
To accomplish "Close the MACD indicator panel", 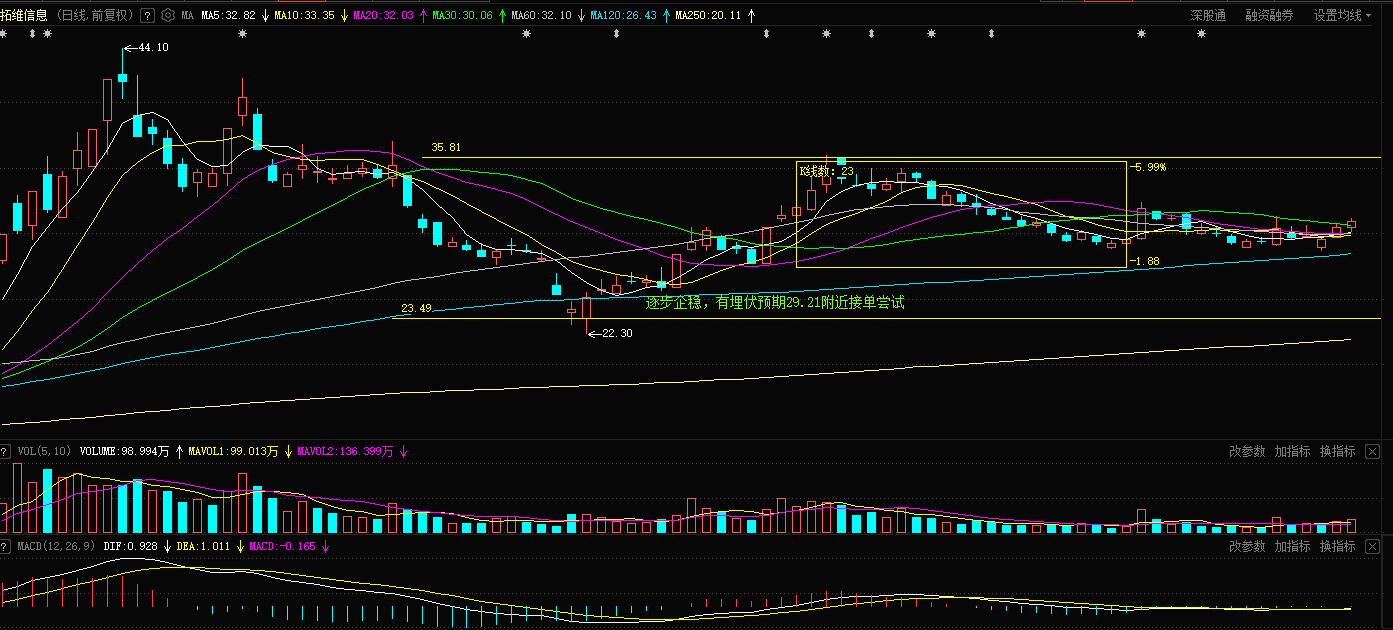I will click(x=1372, y=547).
